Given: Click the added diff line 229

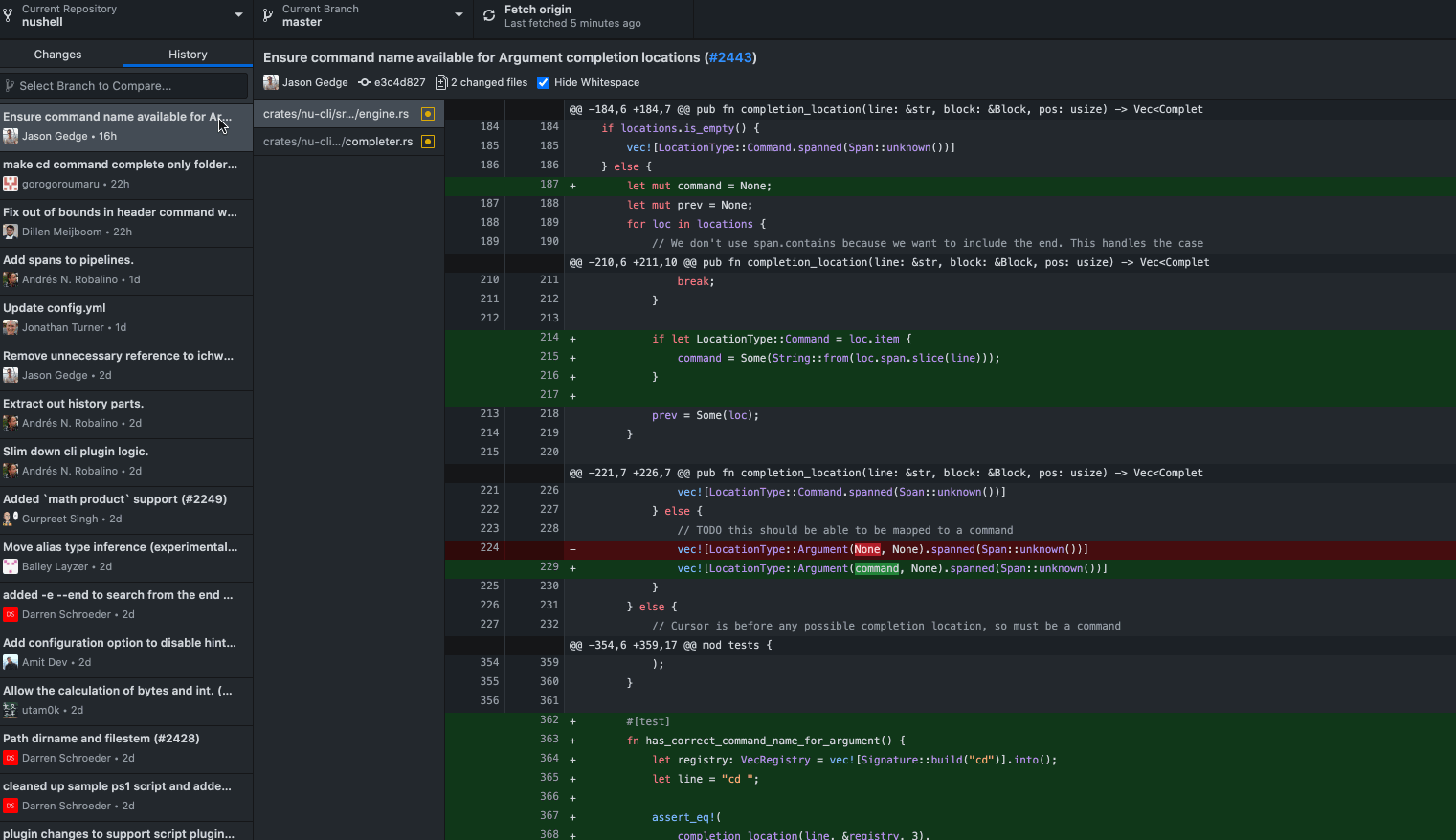Looking at the screenshot, I should tap(951, 568).
